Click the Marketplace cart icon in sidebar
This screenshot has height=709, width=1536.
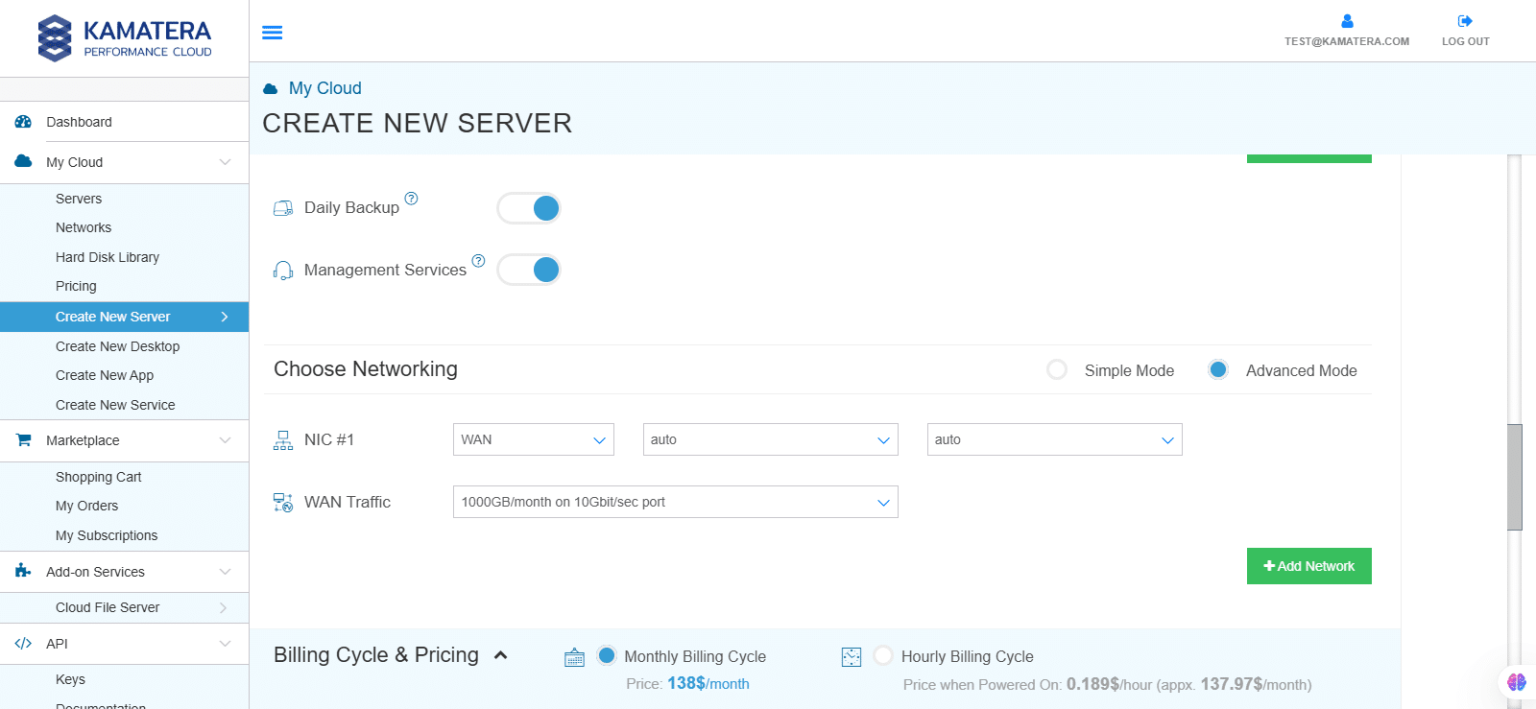[23, 440]
